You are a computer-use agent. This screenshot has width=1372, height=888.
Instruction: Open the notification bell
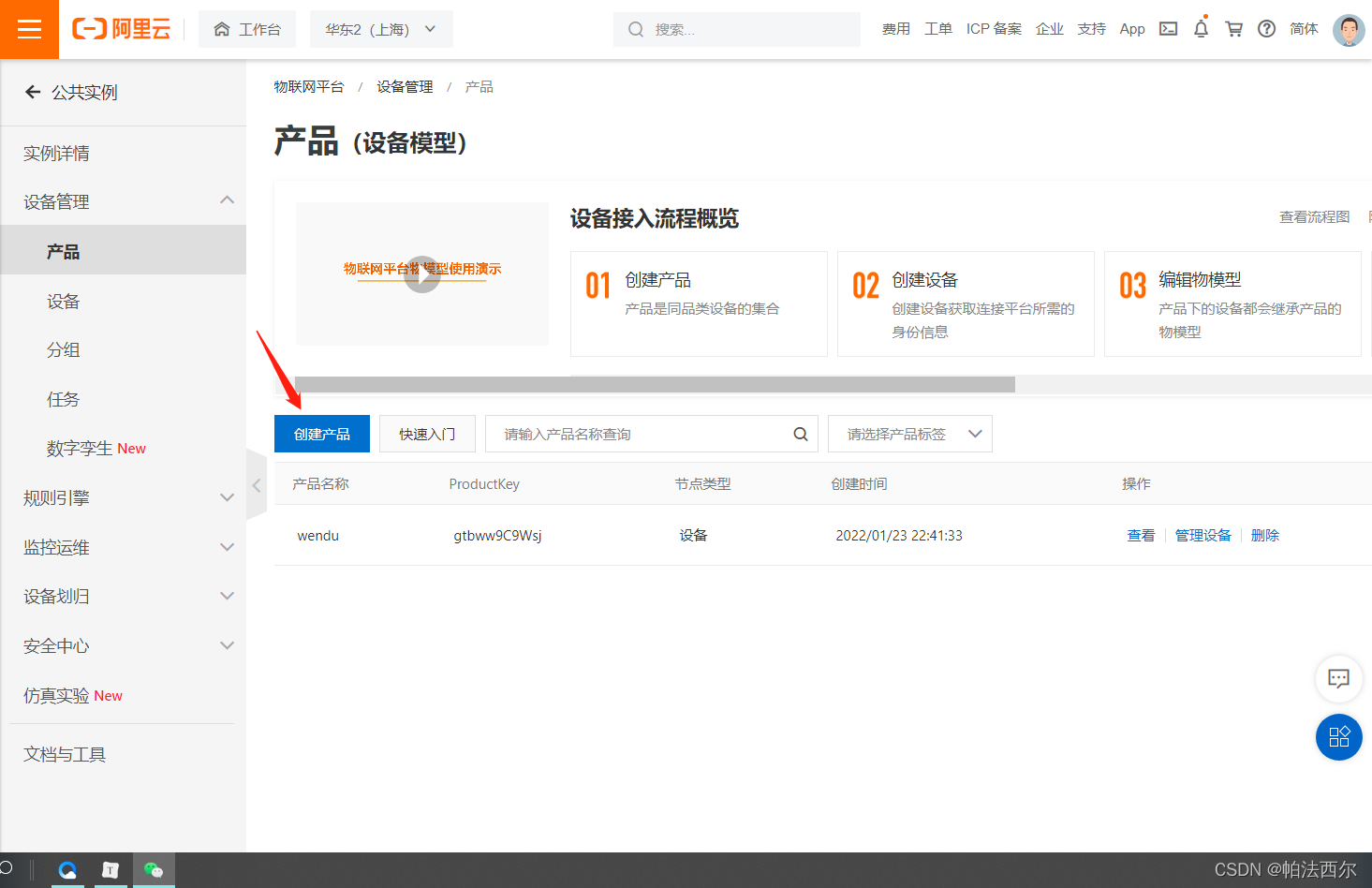(x=1201, y=29)
